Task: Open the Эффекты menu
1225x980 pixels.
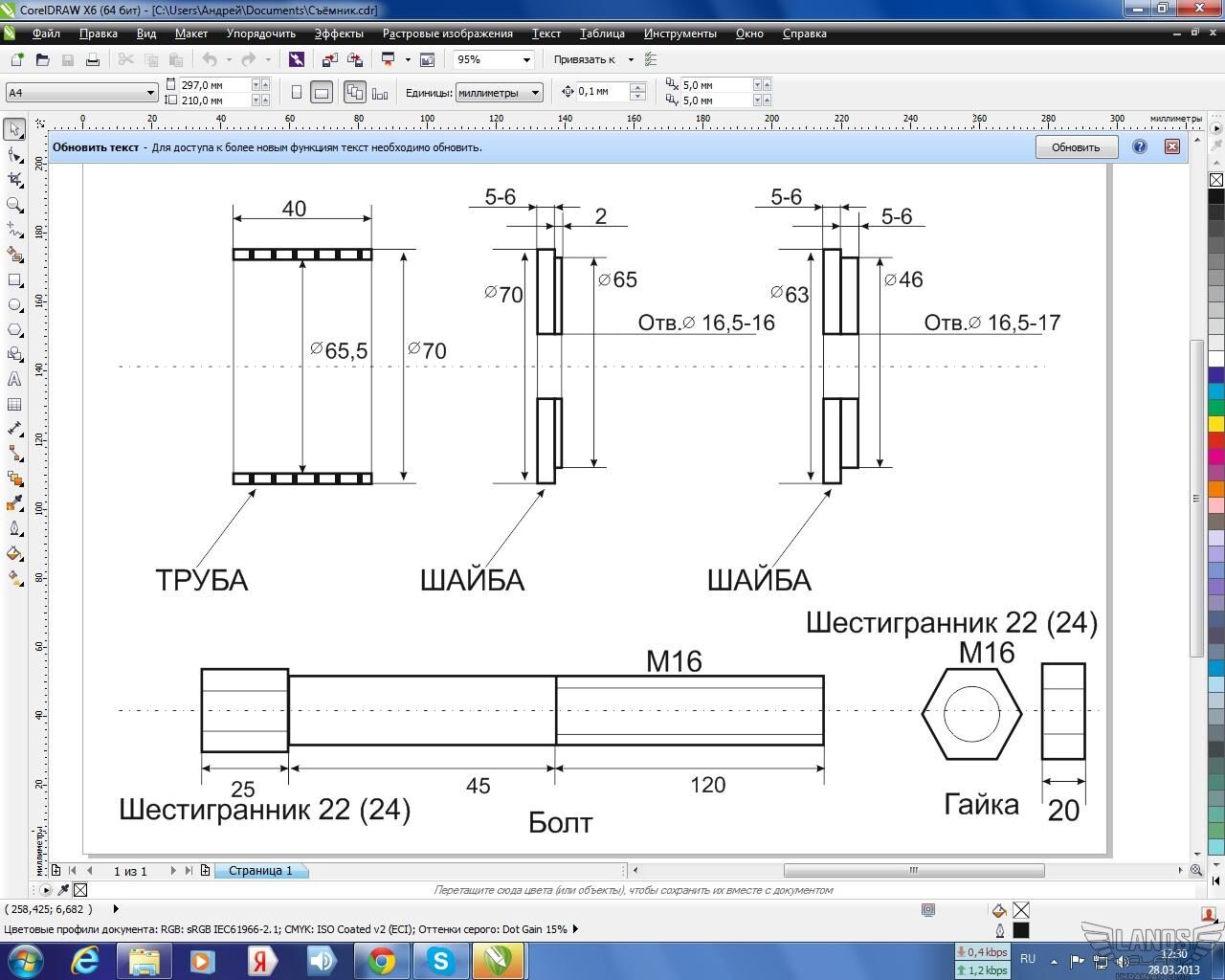Action: click(x=339, y=33)
